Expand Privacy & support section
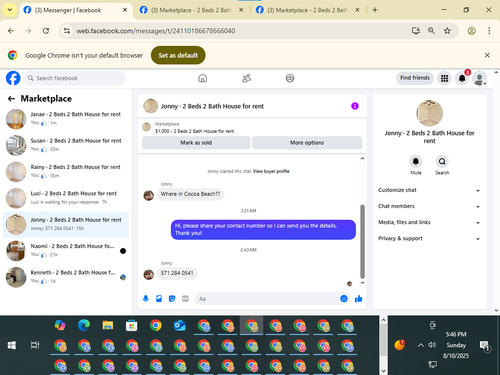500x375 pixels. click(x=429, y=238)
